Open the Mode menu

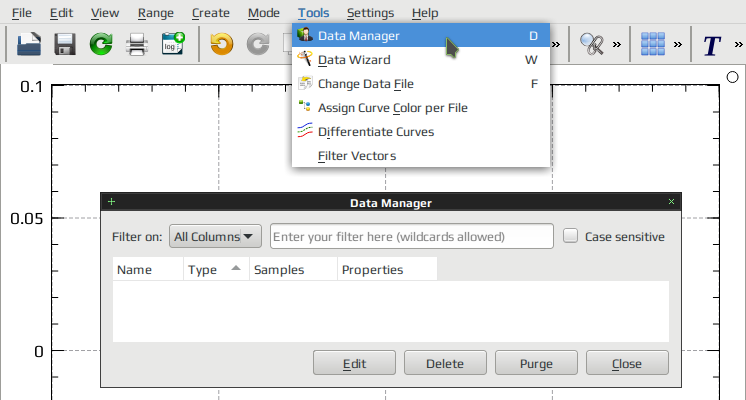264,13
